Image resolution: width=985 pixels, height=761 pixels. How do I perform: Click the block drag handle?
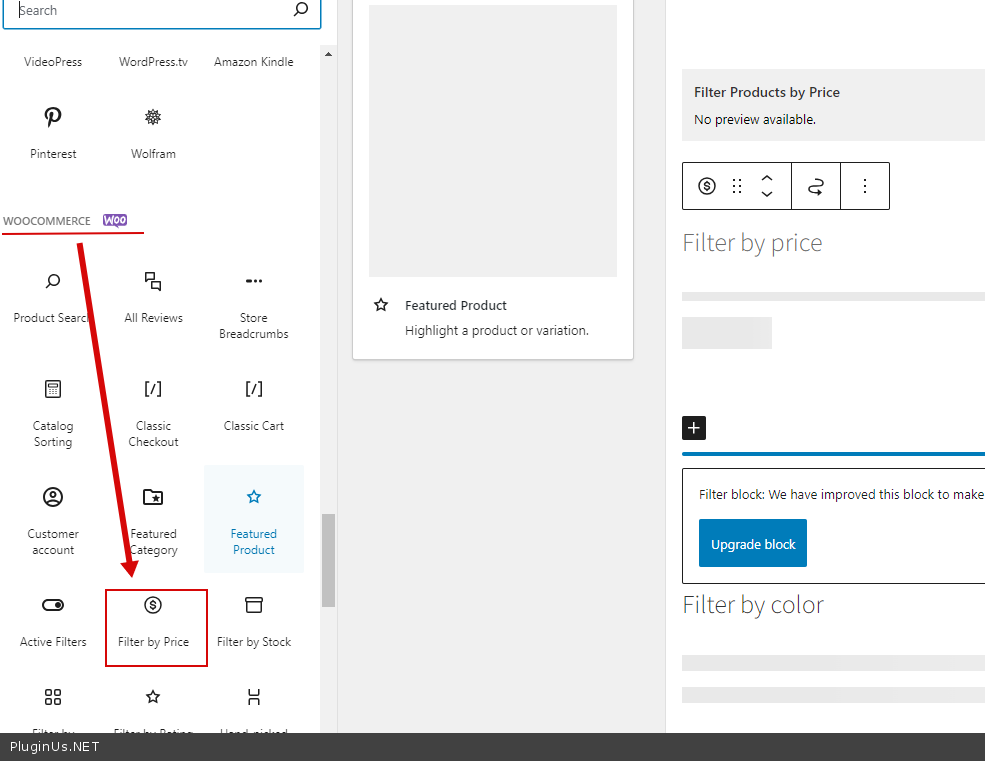click(737, 186)
